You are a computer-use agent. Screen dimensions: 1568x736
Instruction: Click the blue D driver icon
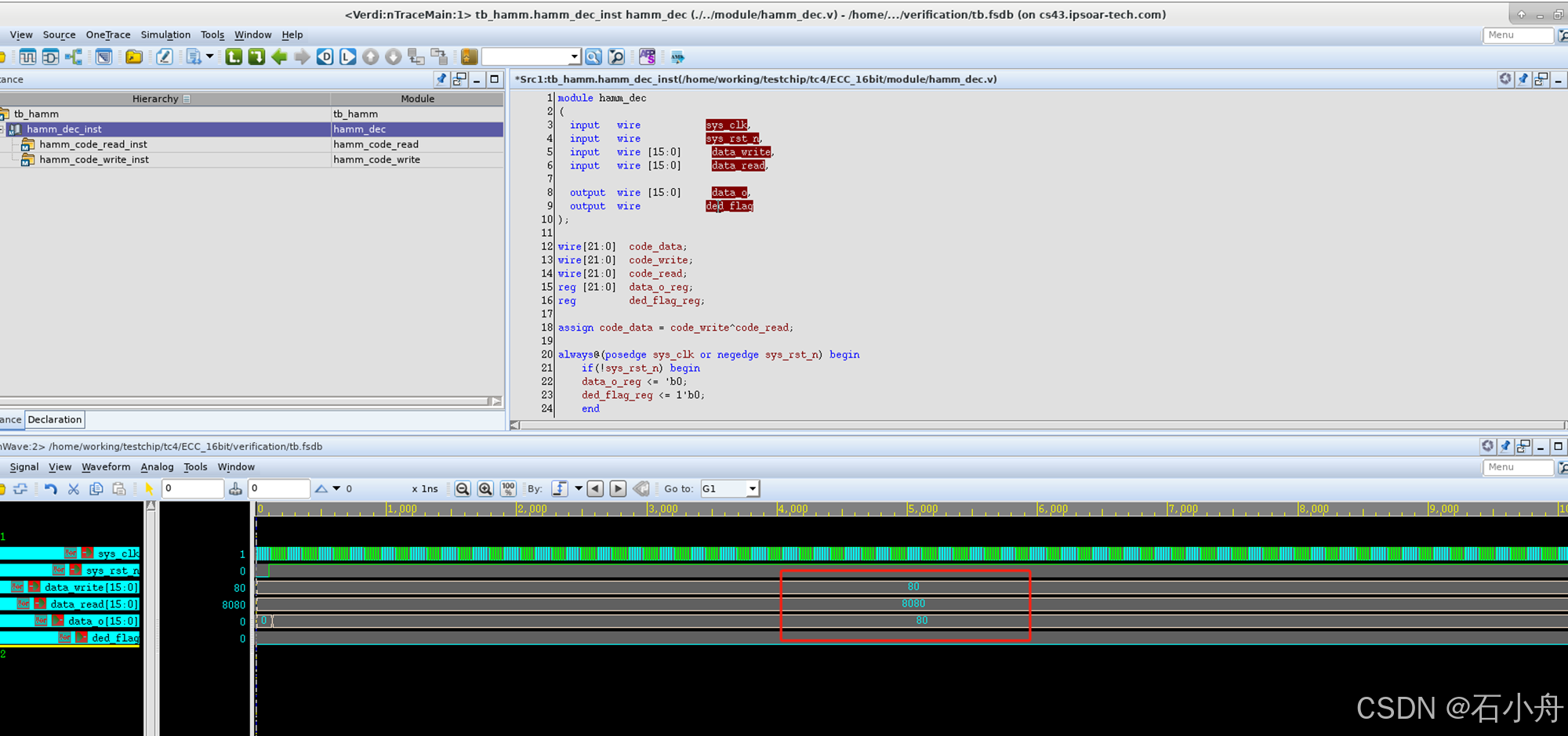click(325, 56)
